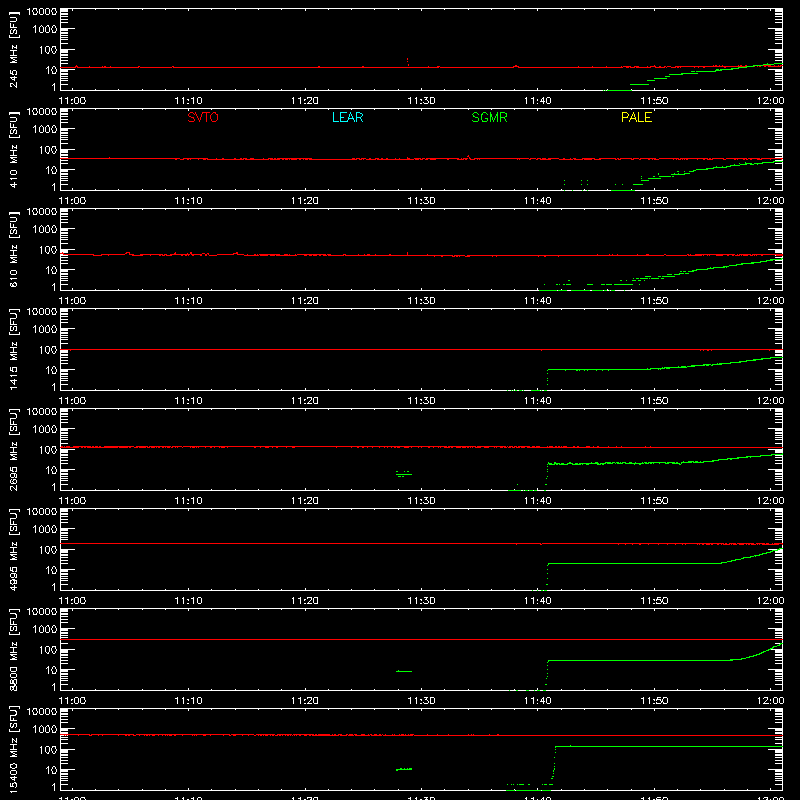Image resolution: width=800 pixels, height=800 pixels.
Task: Select the 8800 MHz [SFU] axis title
Action: [x=14, y=649]
